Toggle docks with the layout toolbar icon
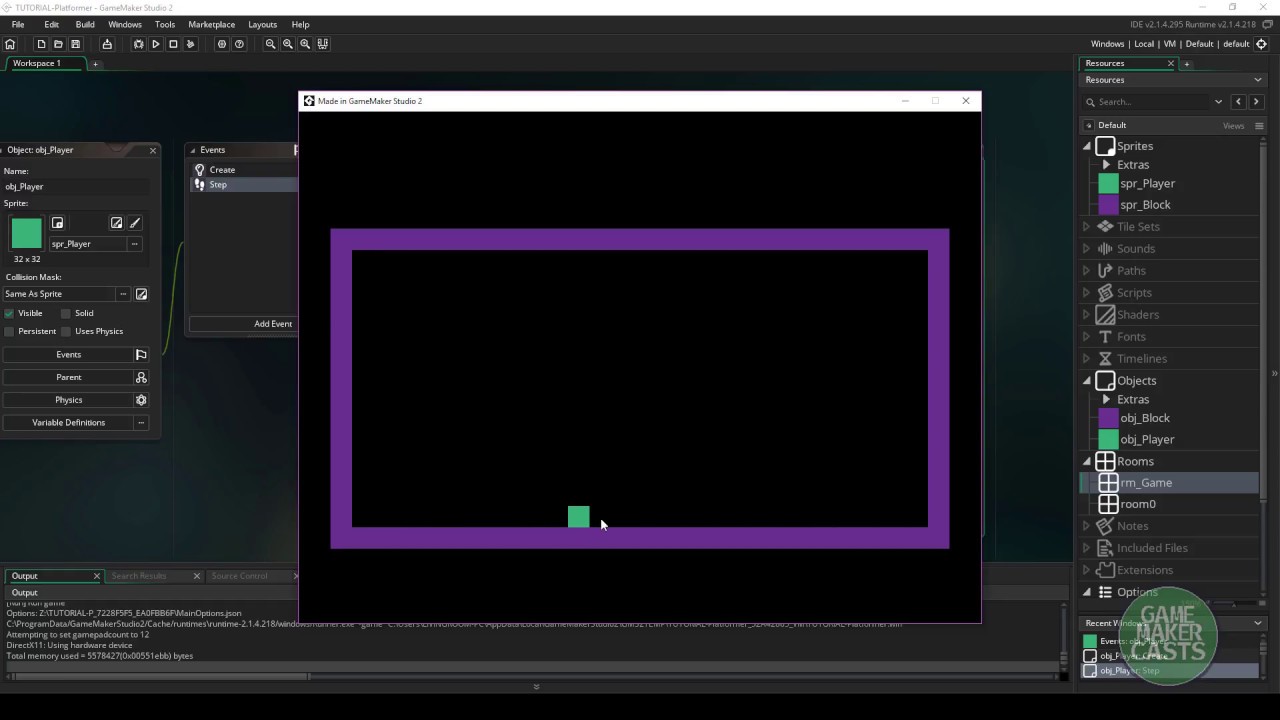This screenshot has height=720, width=1280. [x=323, y=44]
